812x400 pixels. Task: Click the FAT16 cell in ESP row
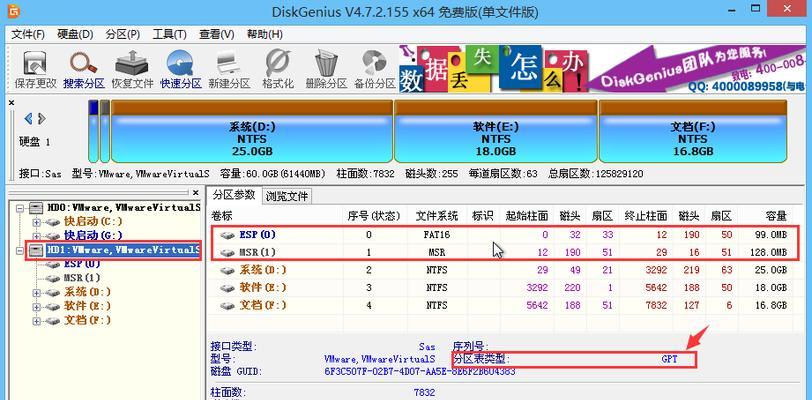pyautogui.click(x=436, y=235)
